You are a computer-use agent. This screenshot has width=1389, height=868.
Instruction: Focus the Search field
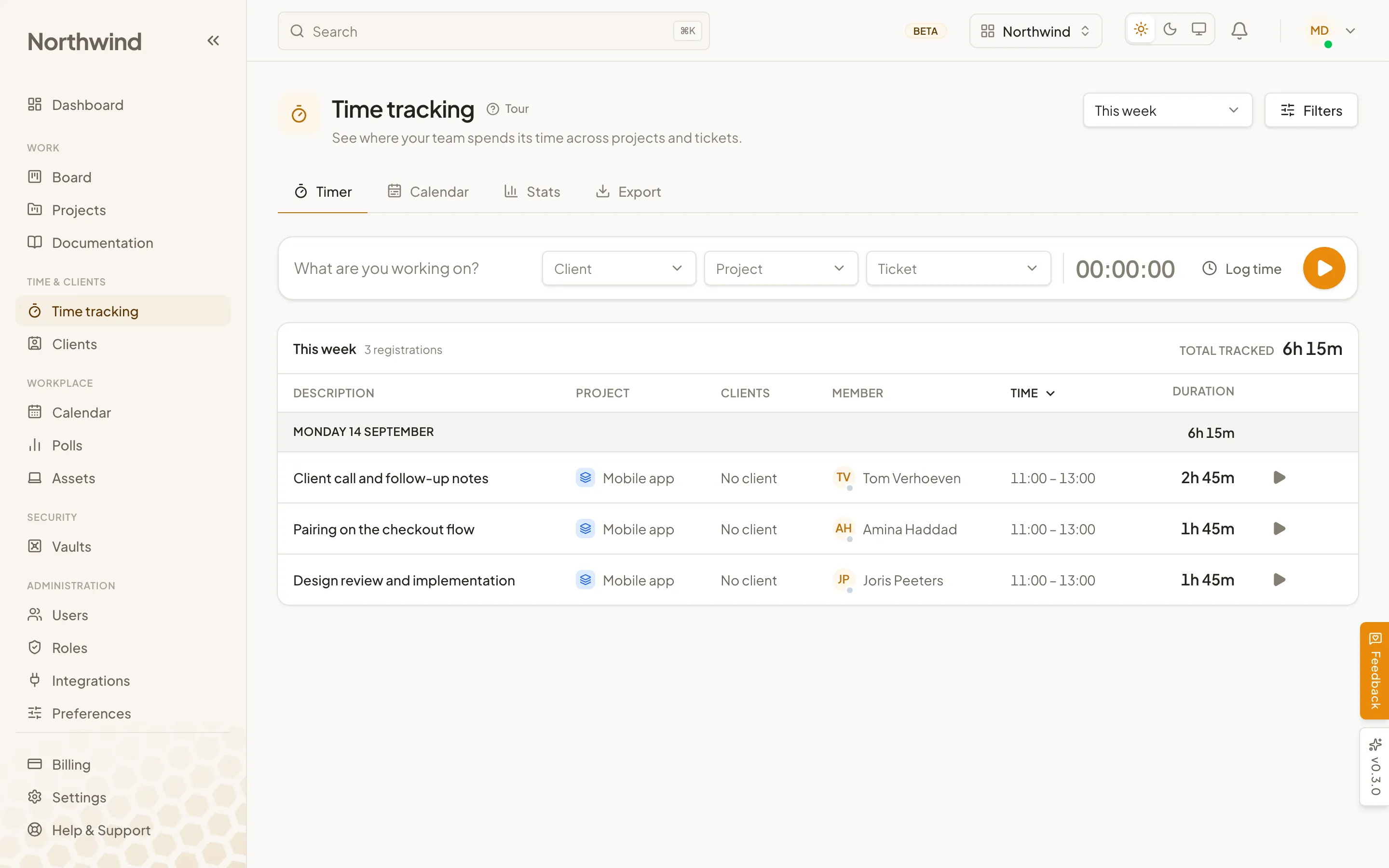click(493, 31)
